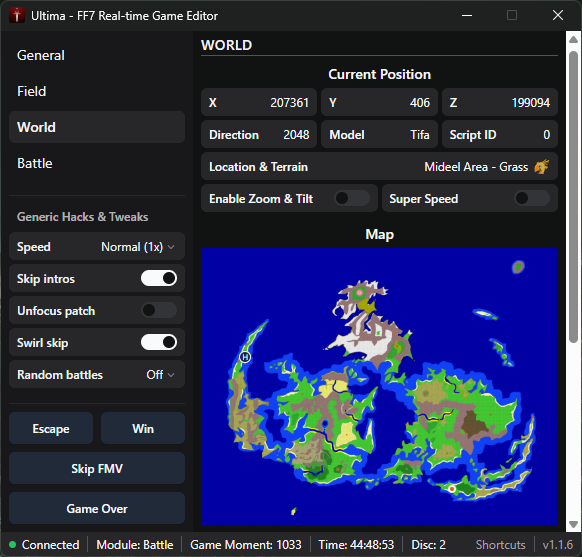The height and width of the screenshot is (557, 582).
Task: Edit the Direction value field
Action: pyautogui.click(x=259, y=134)
